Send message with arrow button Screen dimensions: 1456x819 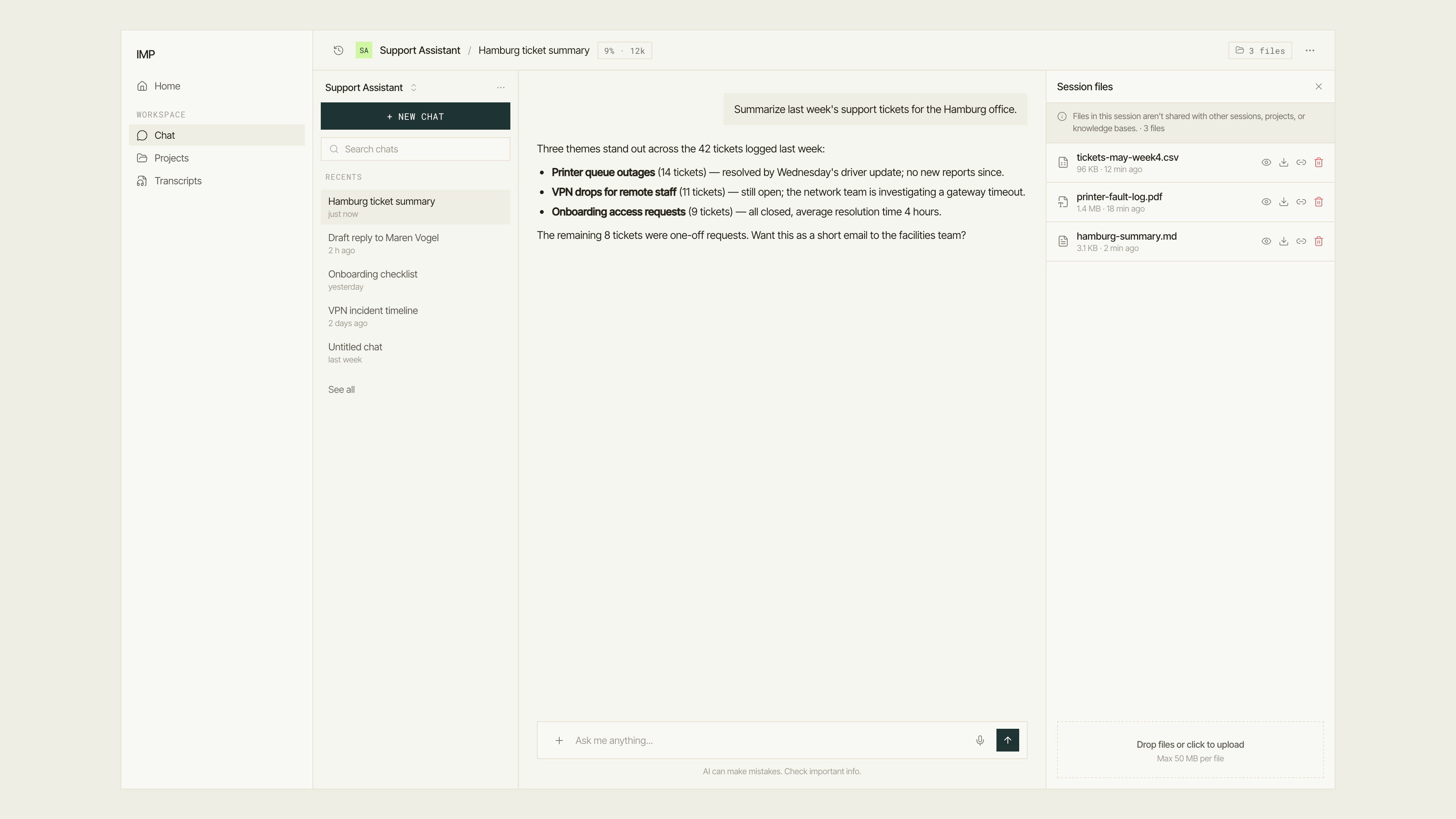pos(1007,740)
